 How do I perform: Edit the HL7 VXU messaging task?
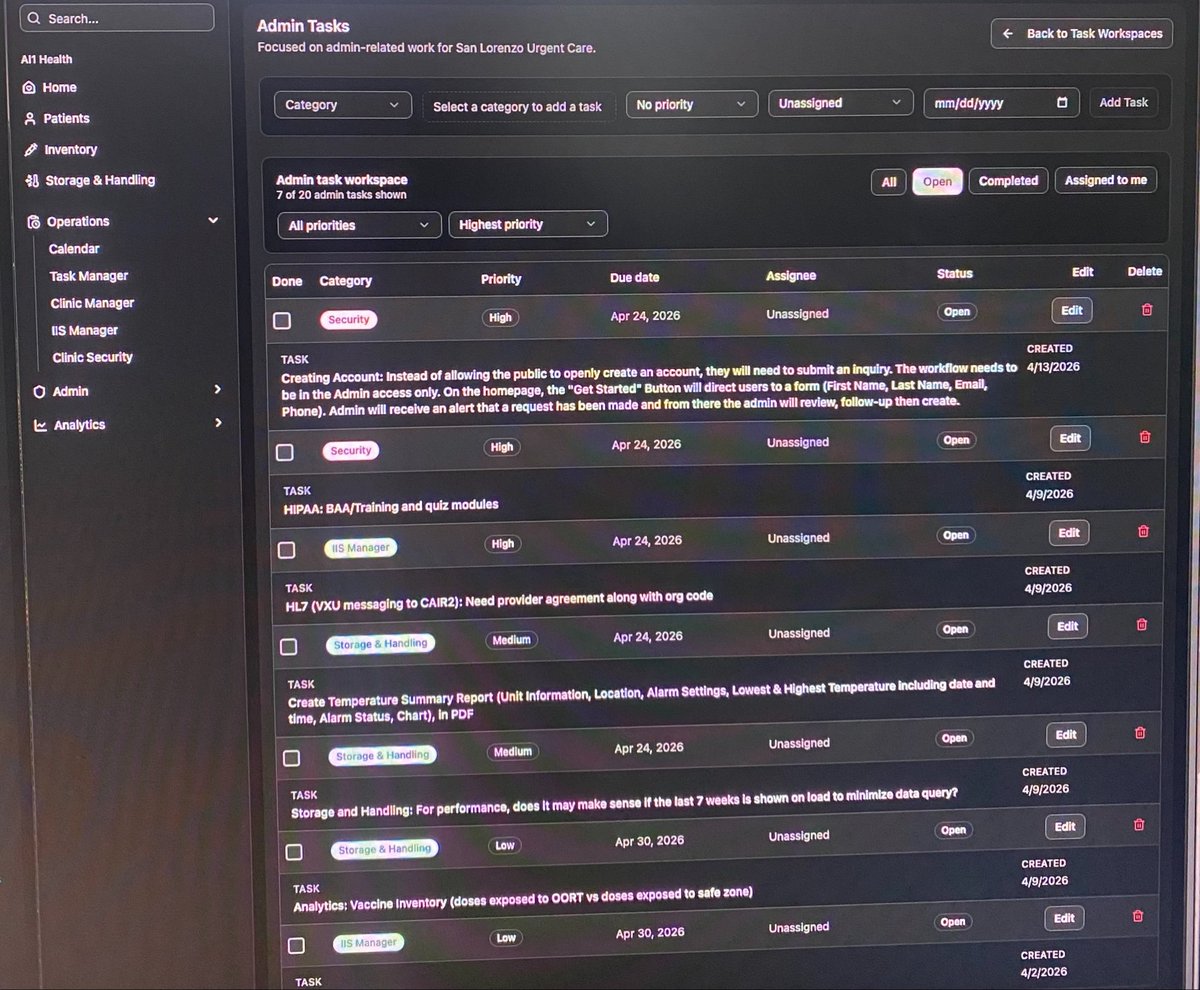1069,533
